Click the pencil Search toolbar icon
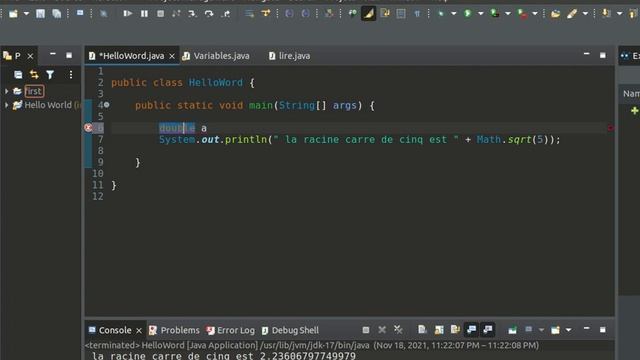This screenshot has width=640, height=360. coord(572,14)
